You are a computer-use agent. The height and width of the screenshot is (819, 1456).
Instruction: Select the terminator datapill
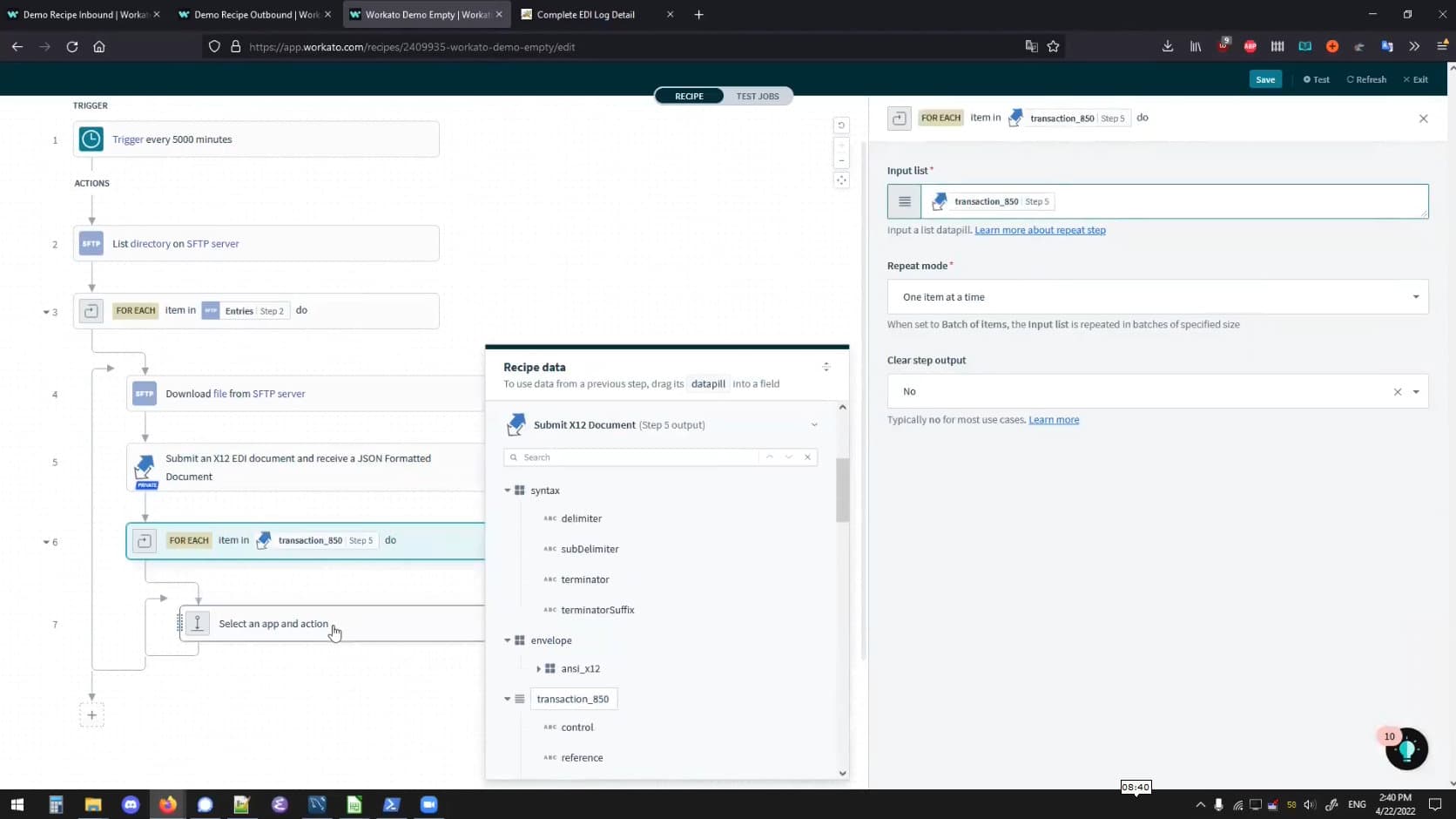tap(584, 579)
